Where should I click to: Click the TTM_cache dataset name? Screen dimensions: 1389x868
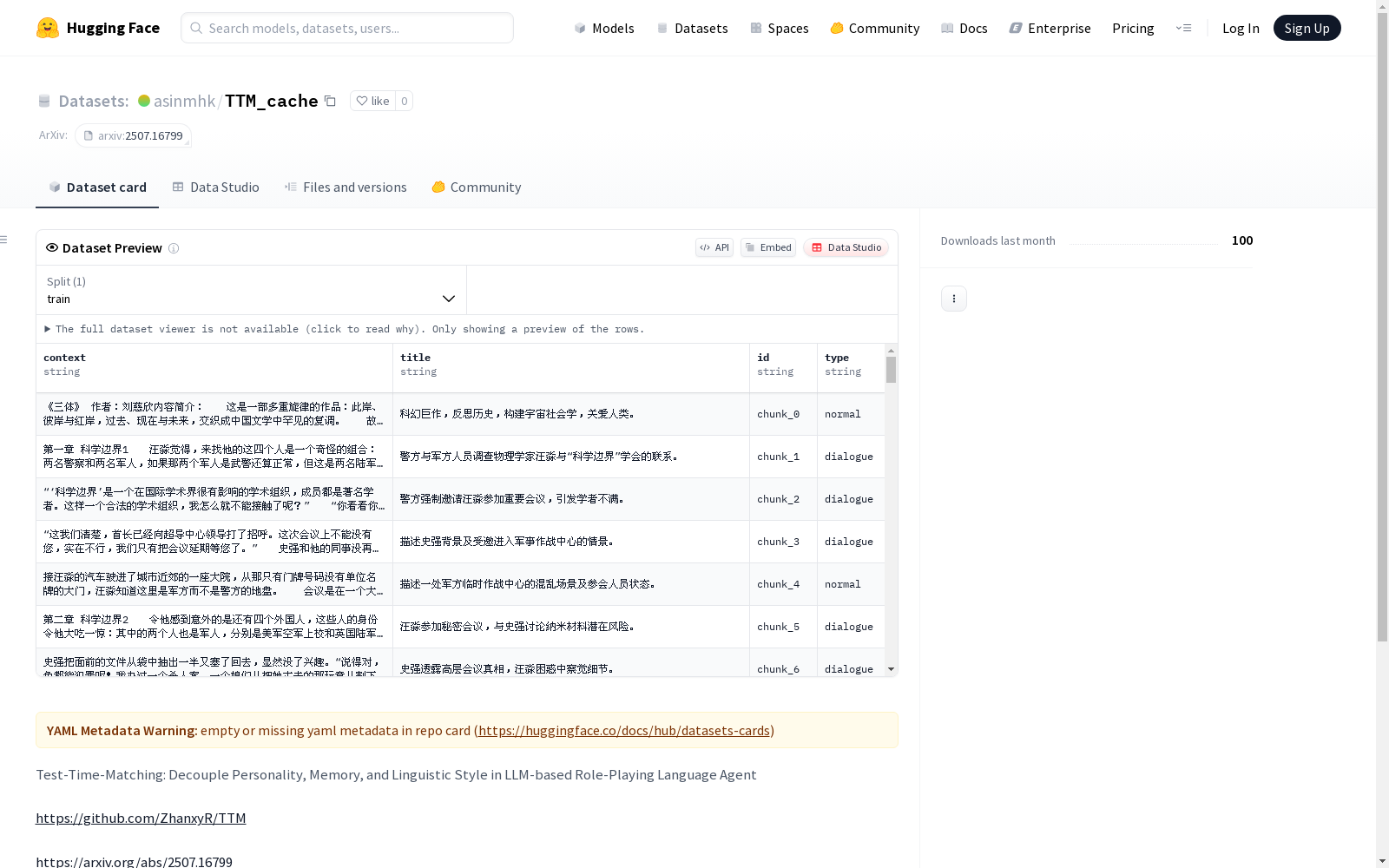click(272, 101)
